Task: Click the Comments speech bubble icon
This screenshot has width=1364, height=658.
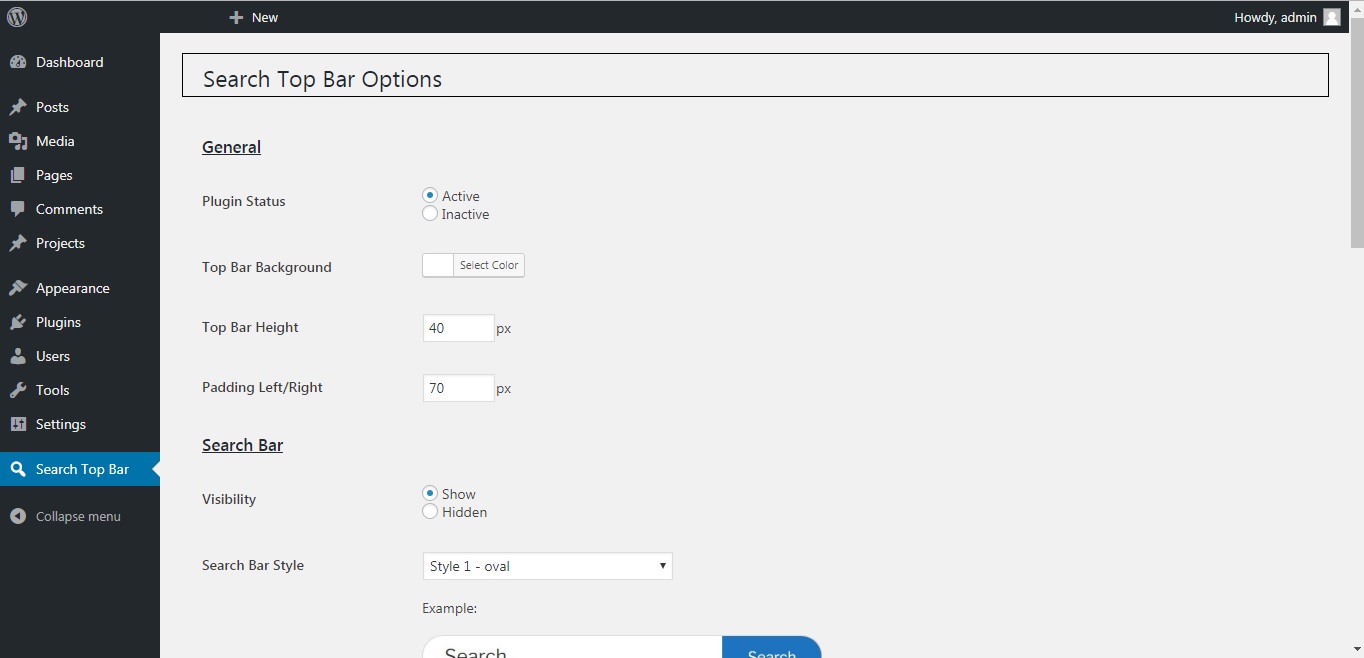Action: pos(18,209)
